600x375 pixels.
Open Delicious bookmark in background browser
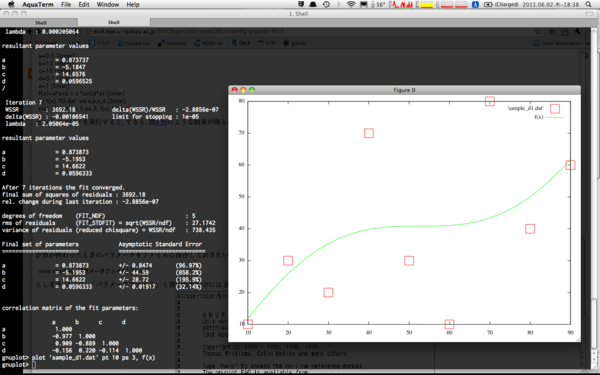click(x=173, y=43)
